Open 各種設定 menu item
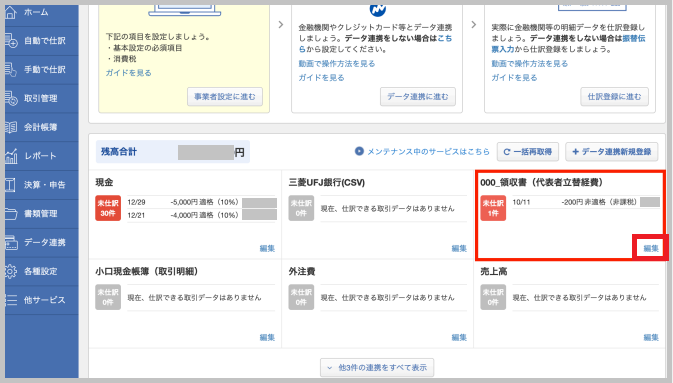Viewport: 673px width, 383px height. [42, 271]
